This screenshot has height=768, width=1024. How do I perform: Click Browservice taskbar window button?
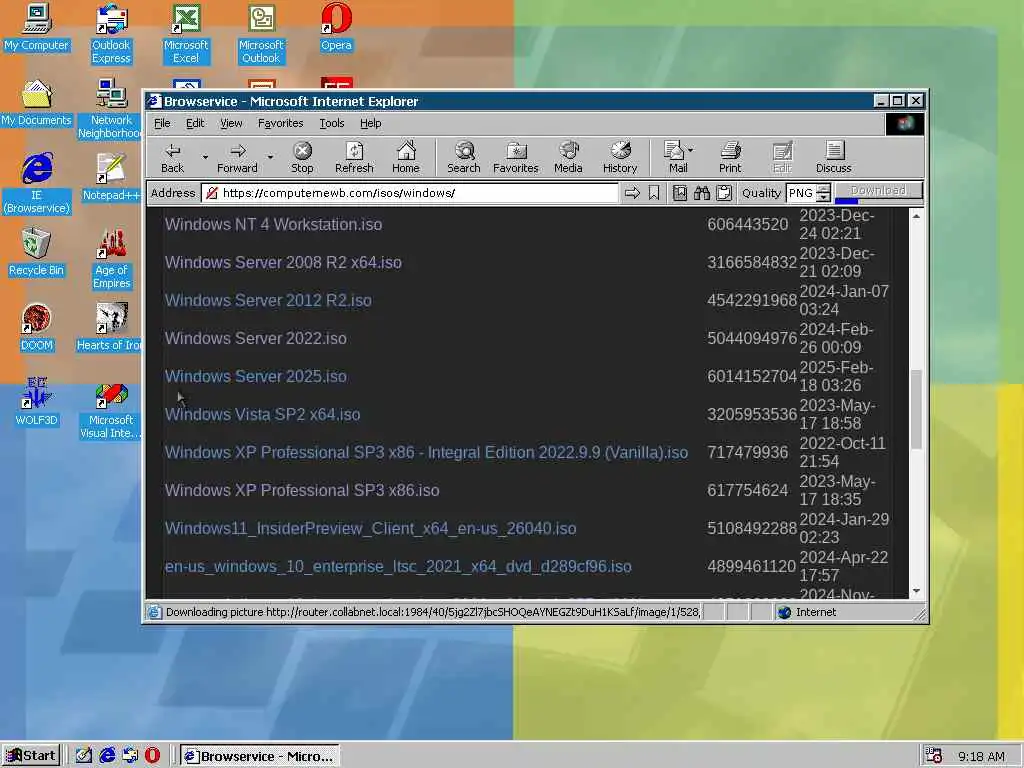pos(260,756)
